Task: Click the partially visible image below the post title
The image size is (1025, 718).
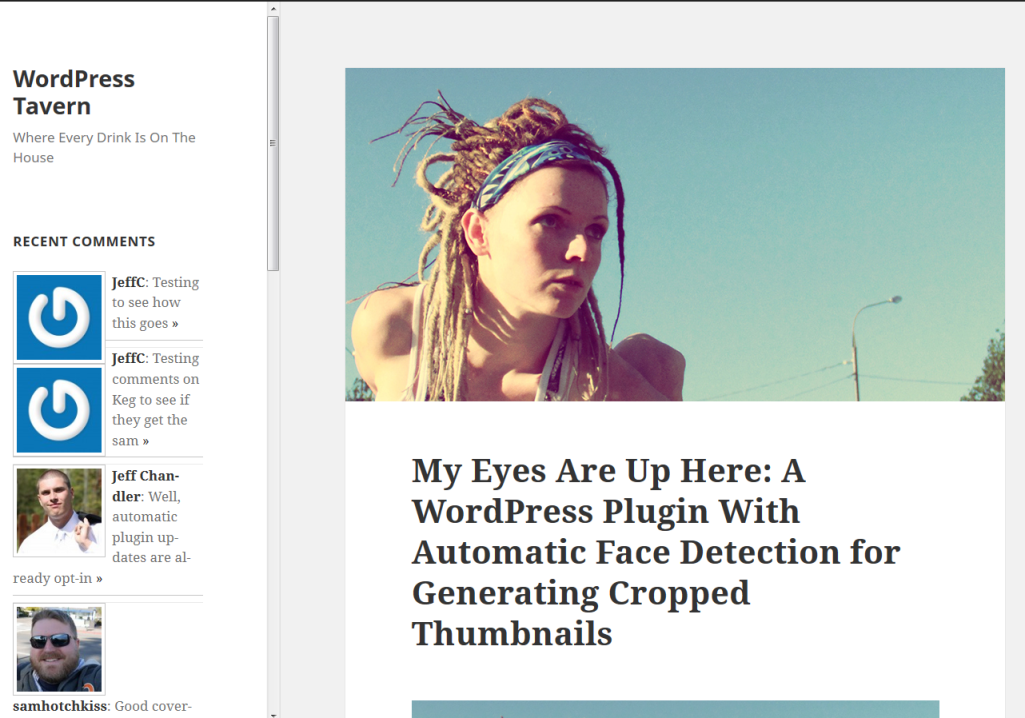Action: click(674, 709)
